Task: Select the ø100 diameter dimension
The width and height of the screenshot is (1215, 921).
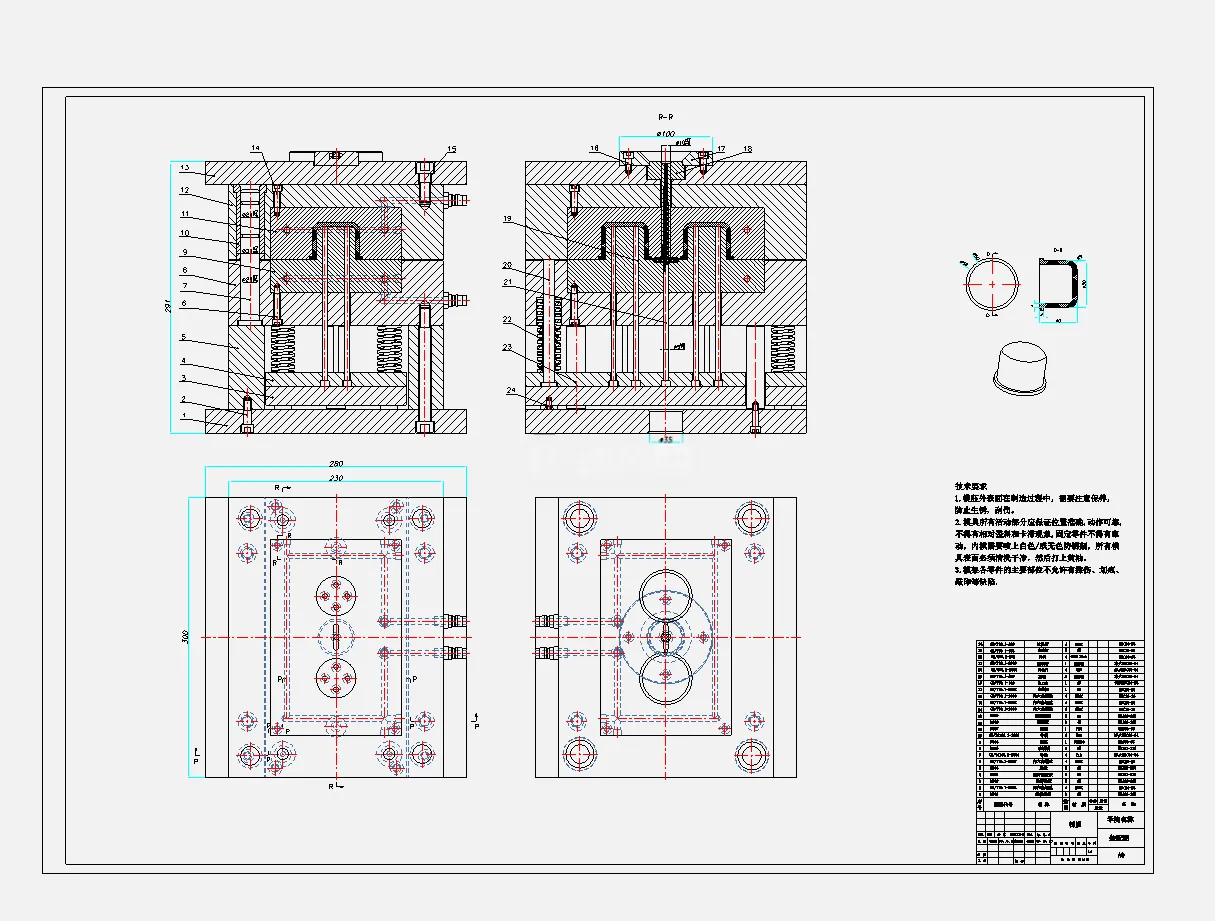Action: pyautogui.click(x=665, y=133)
